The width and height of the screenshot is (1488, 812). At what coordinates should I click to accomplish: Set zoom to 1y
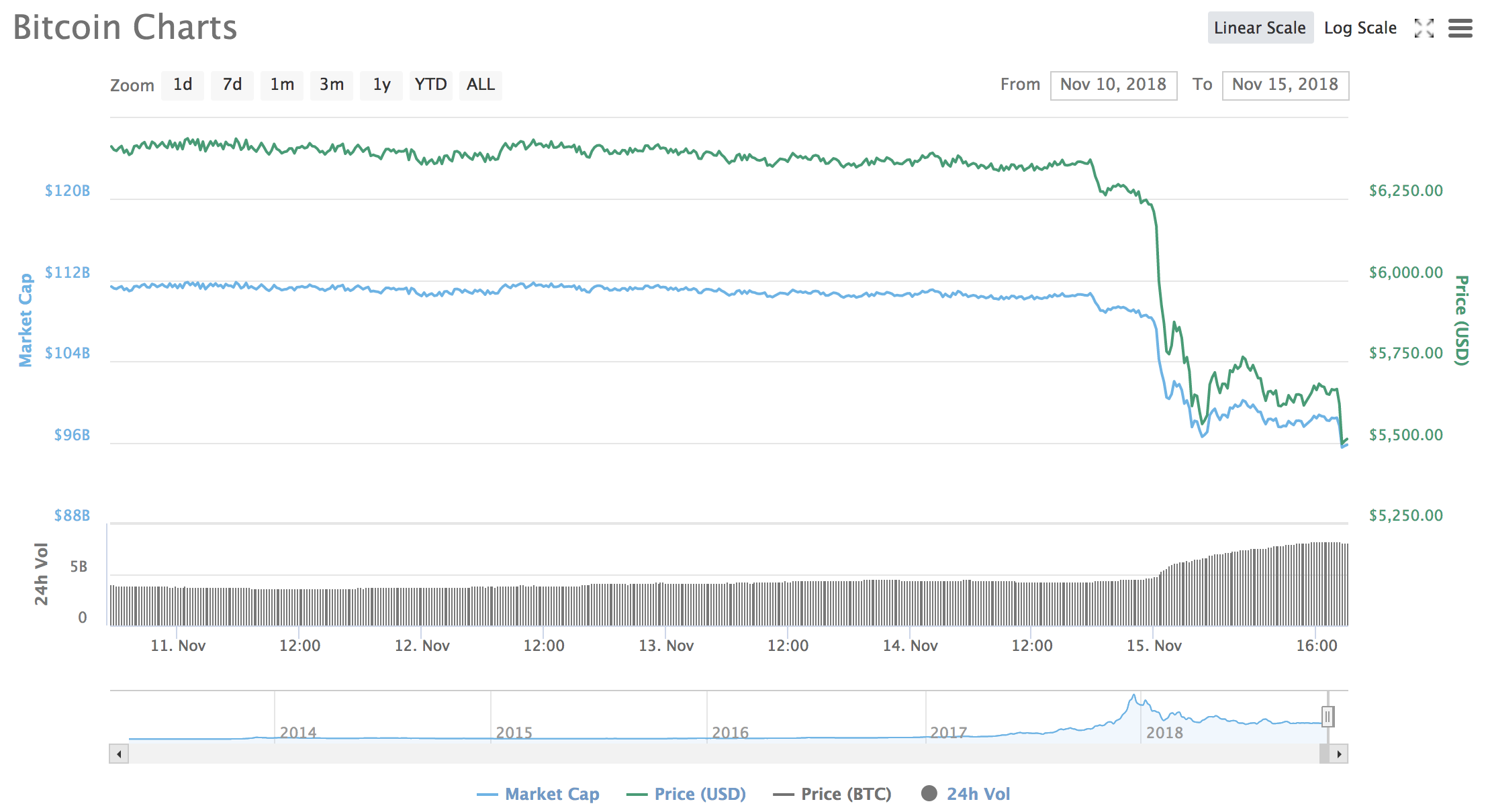(x=381, y=85)
